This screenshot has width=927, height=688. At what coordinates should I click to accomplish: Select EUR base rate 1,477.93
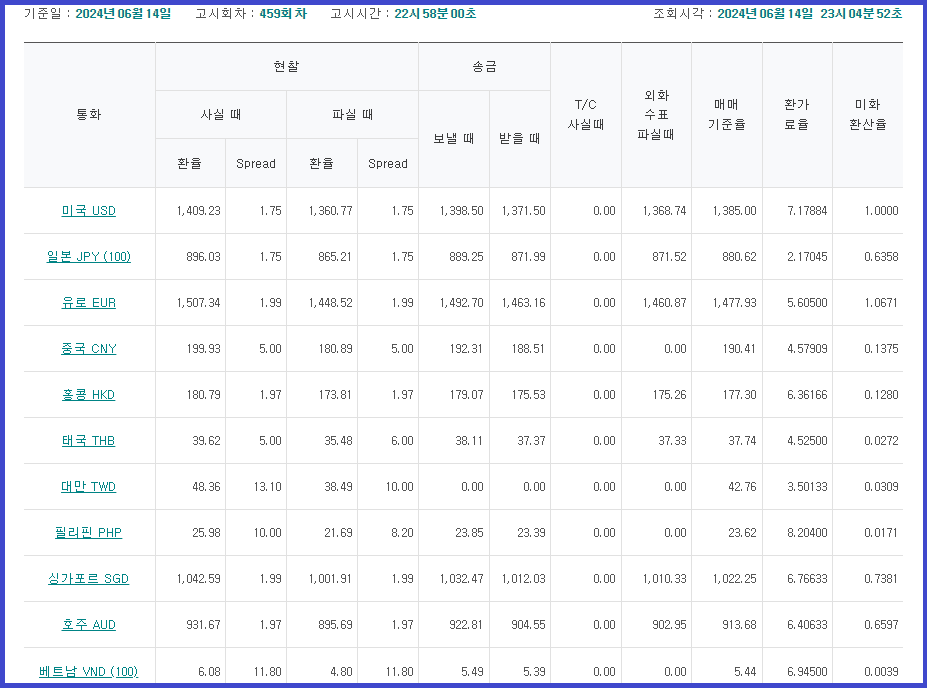pyautogui.click(x=734, y=303)
